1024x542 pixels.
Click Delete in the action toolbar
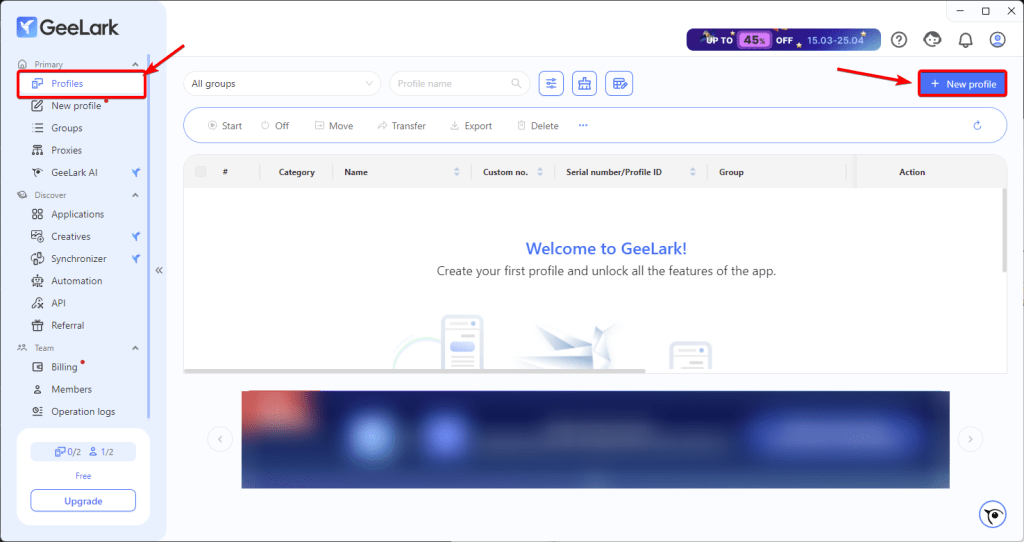point(537,125)
